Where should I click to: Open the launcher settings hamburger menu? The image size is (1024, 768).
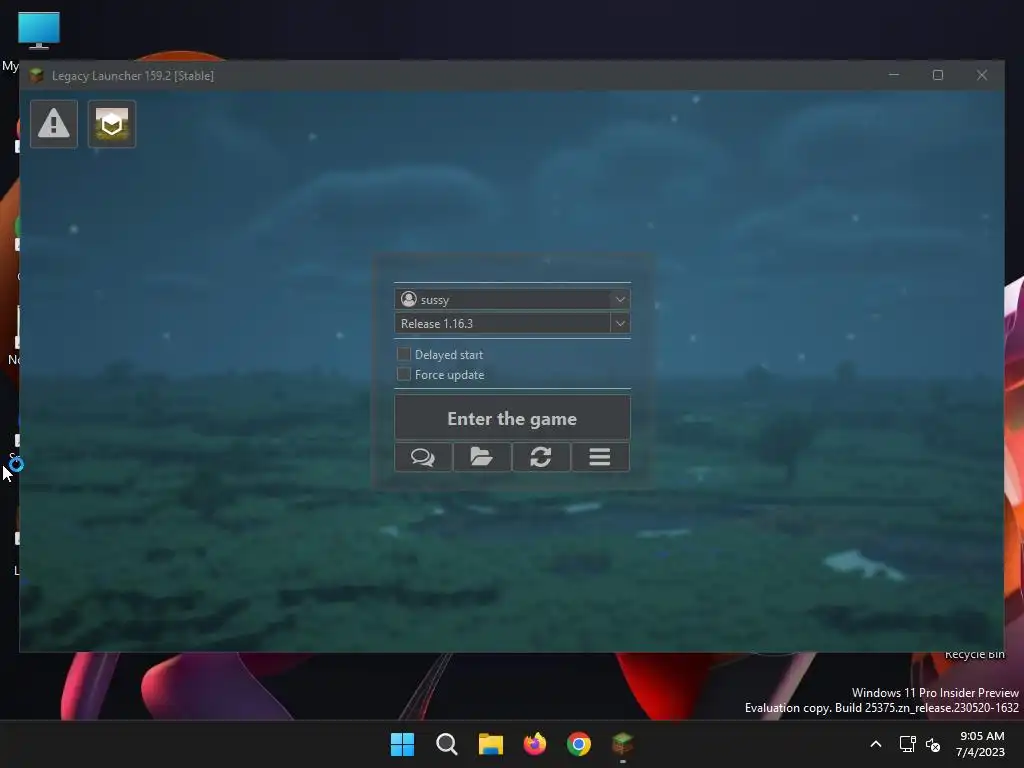[600, 457]
